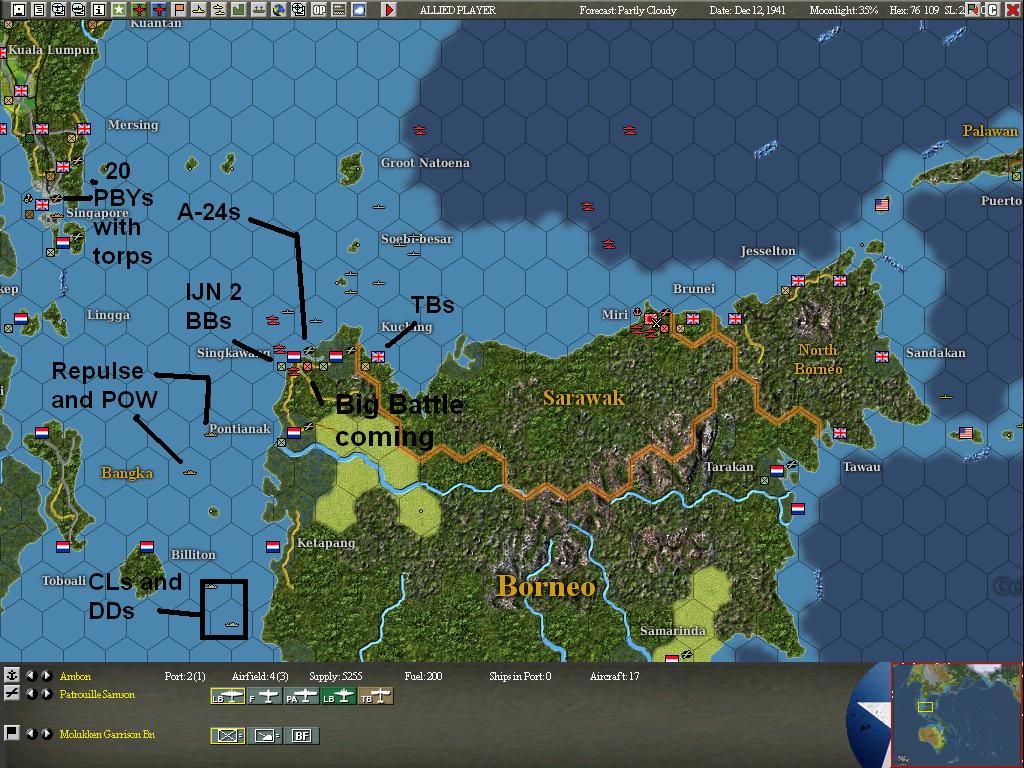Previous base arrow next to Ambon
The image size is (1024, 768).
point(31,676)
